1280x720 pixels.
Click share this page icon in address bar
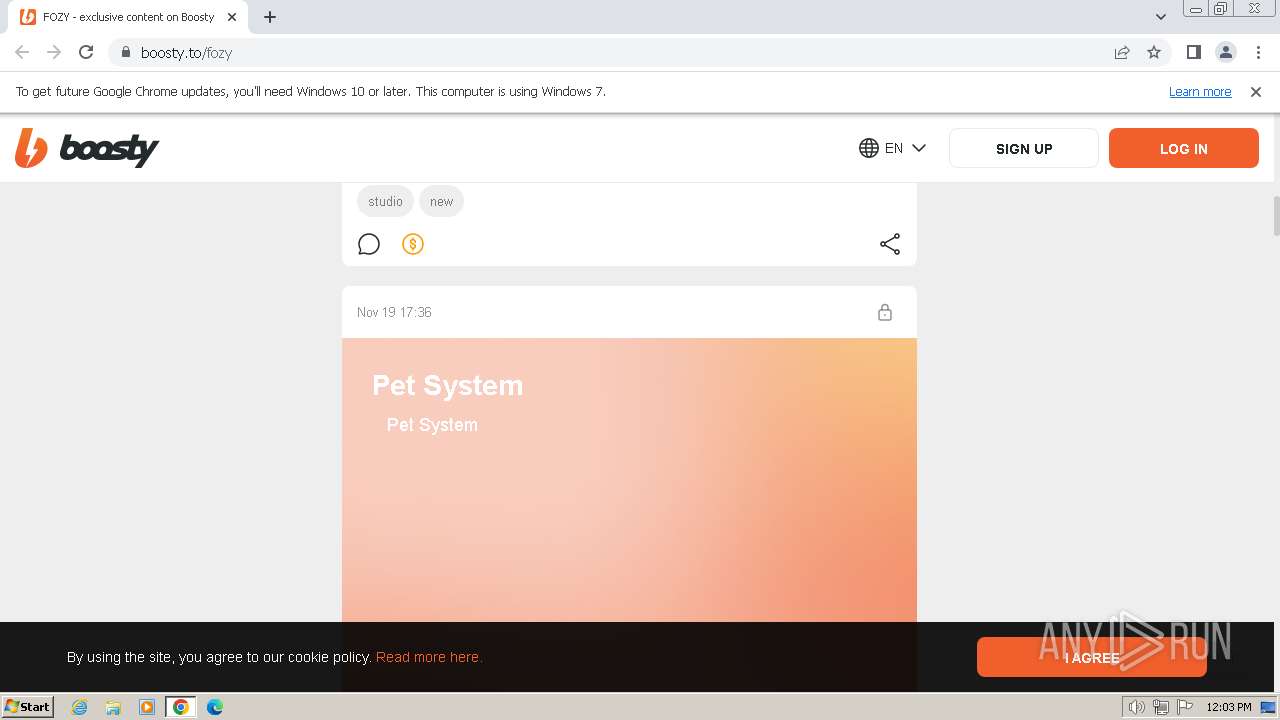(x=1122, y=52)
